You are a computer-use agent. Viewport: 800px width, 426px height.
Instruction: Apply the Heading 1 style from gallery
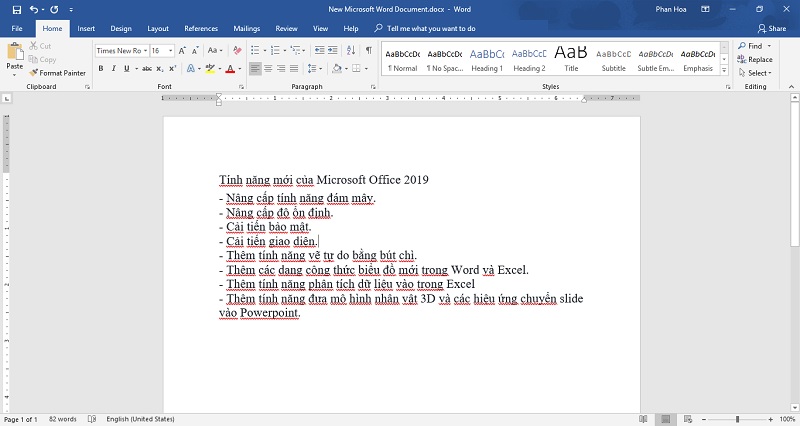(487, 59)
